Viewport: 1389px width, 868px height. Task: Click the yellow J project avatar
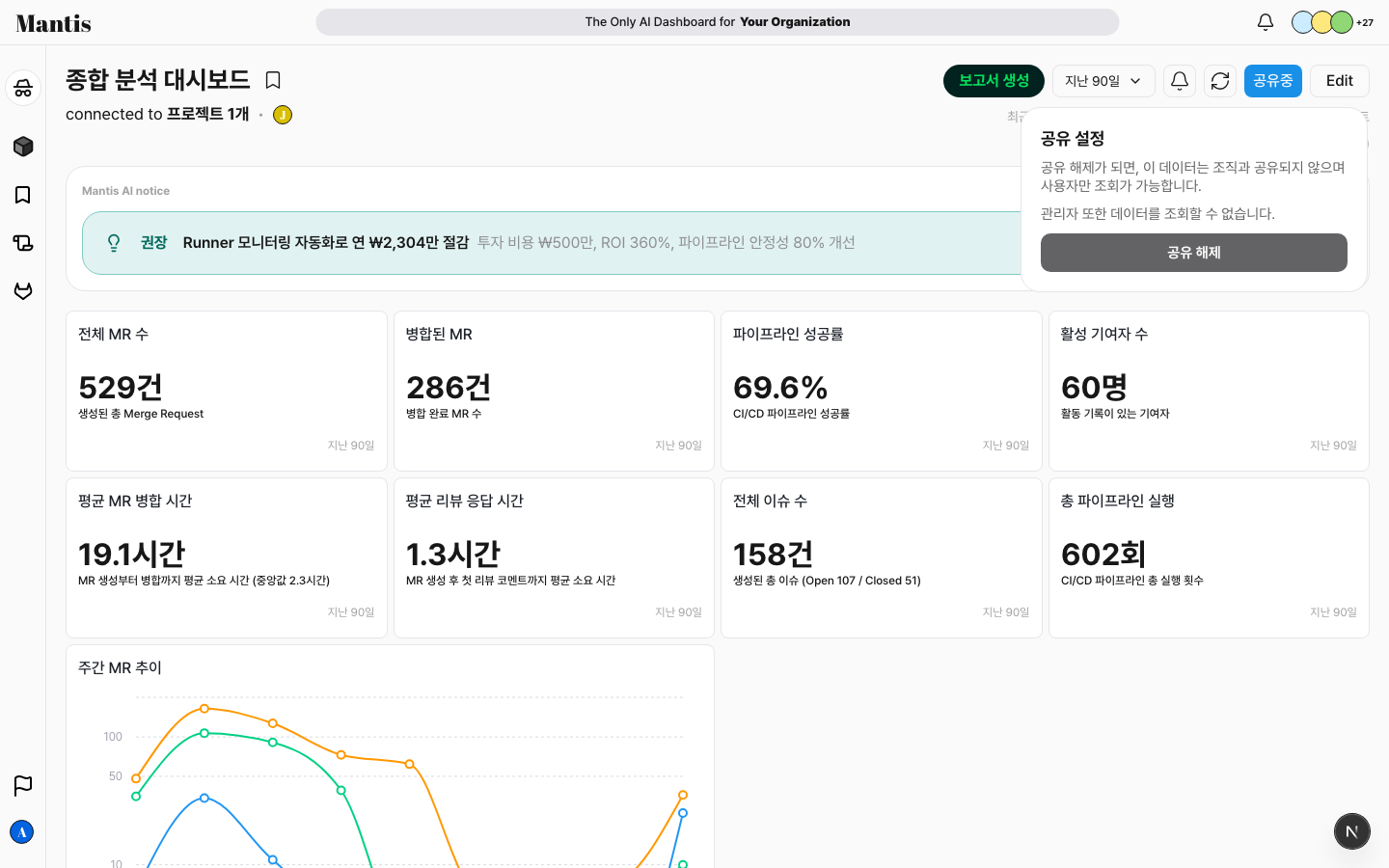click(x=283, y=115)
